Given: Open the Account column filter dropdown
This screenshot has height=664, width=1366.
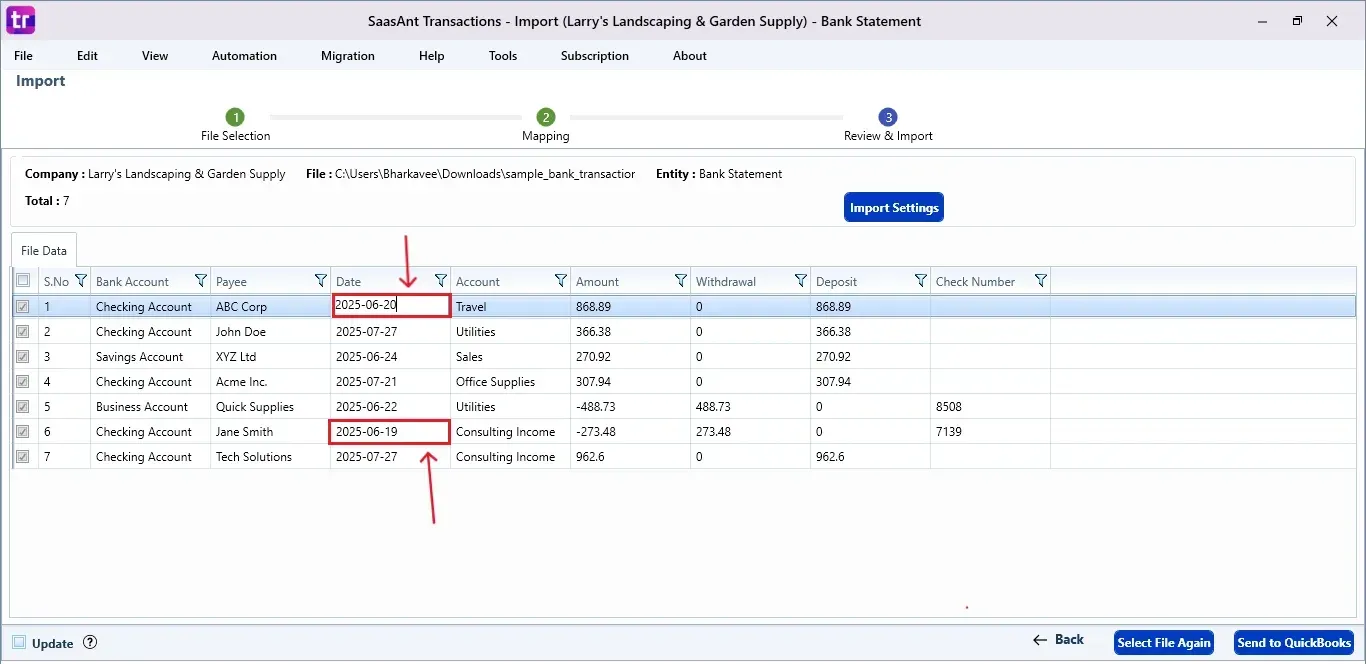Looking at the screenshot, I should 560,281.
